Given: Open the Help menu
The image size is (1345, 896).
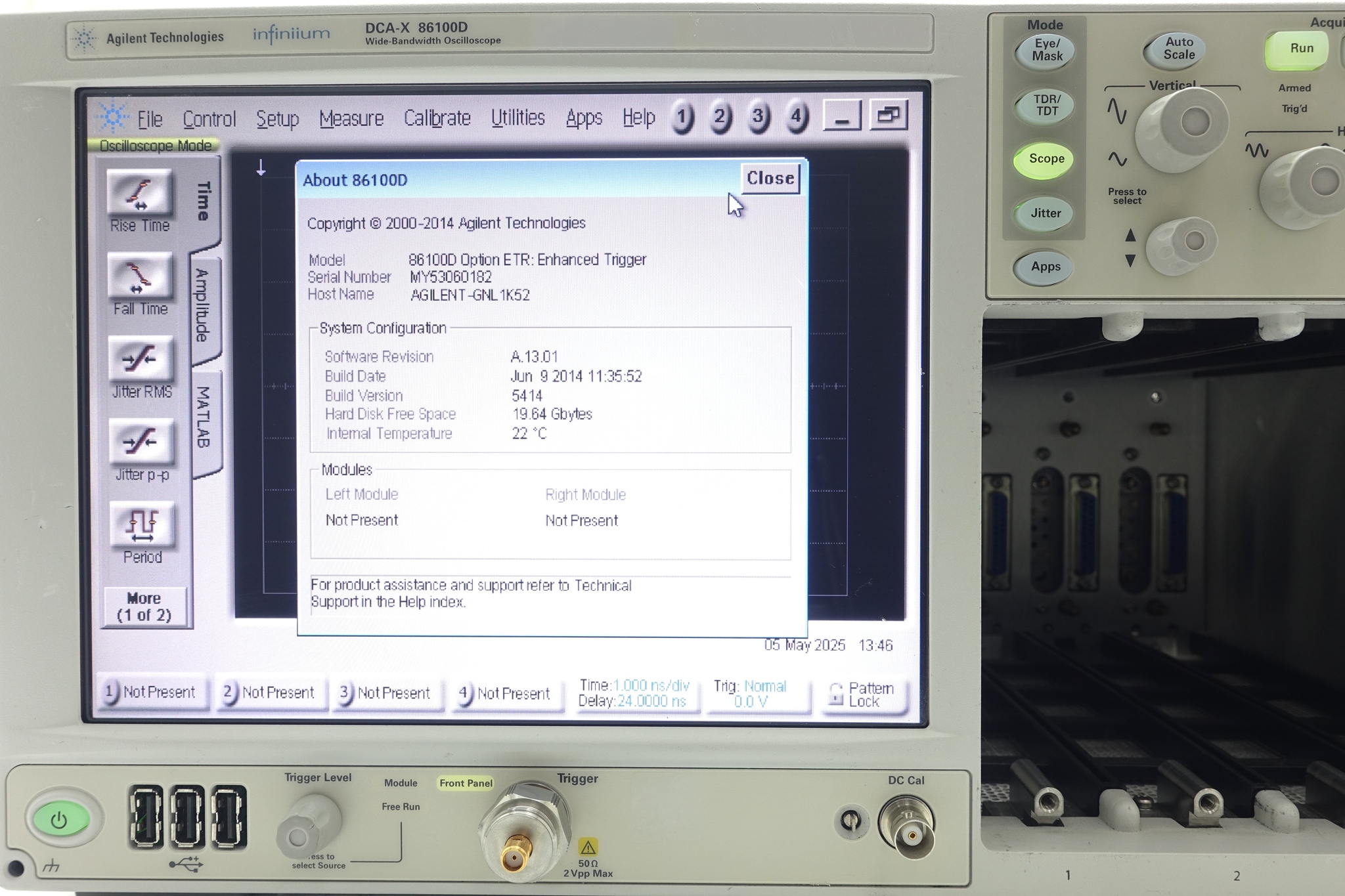Looking at the screenshot, I should click(x=638, y=117).
